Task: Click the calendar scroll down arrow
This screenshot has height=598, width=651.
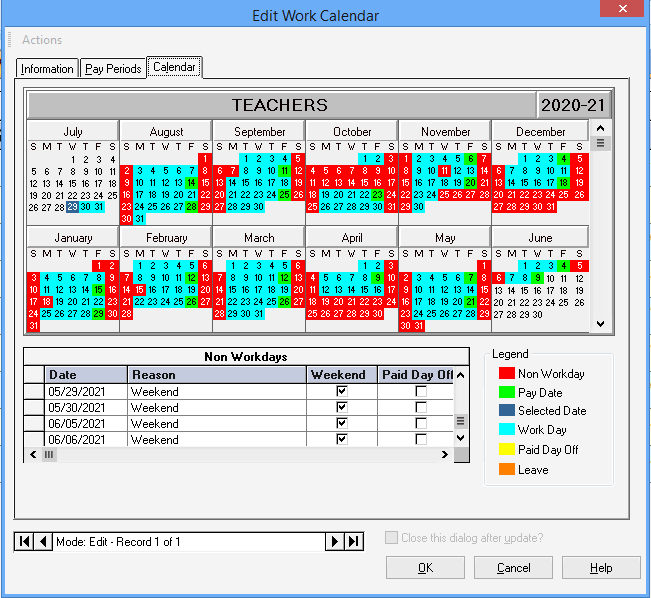Action: click(x=600, y=324)
